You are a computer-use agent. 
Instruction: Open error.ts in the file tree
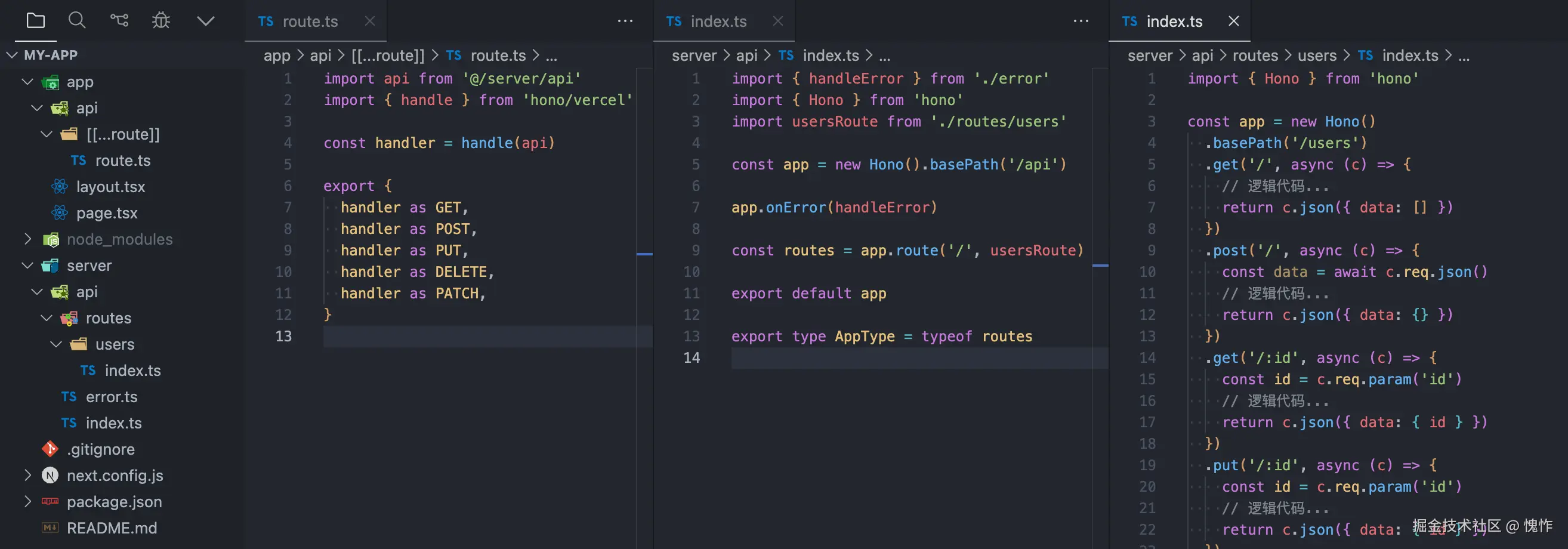pyautogui.click(x=112, y=397)
